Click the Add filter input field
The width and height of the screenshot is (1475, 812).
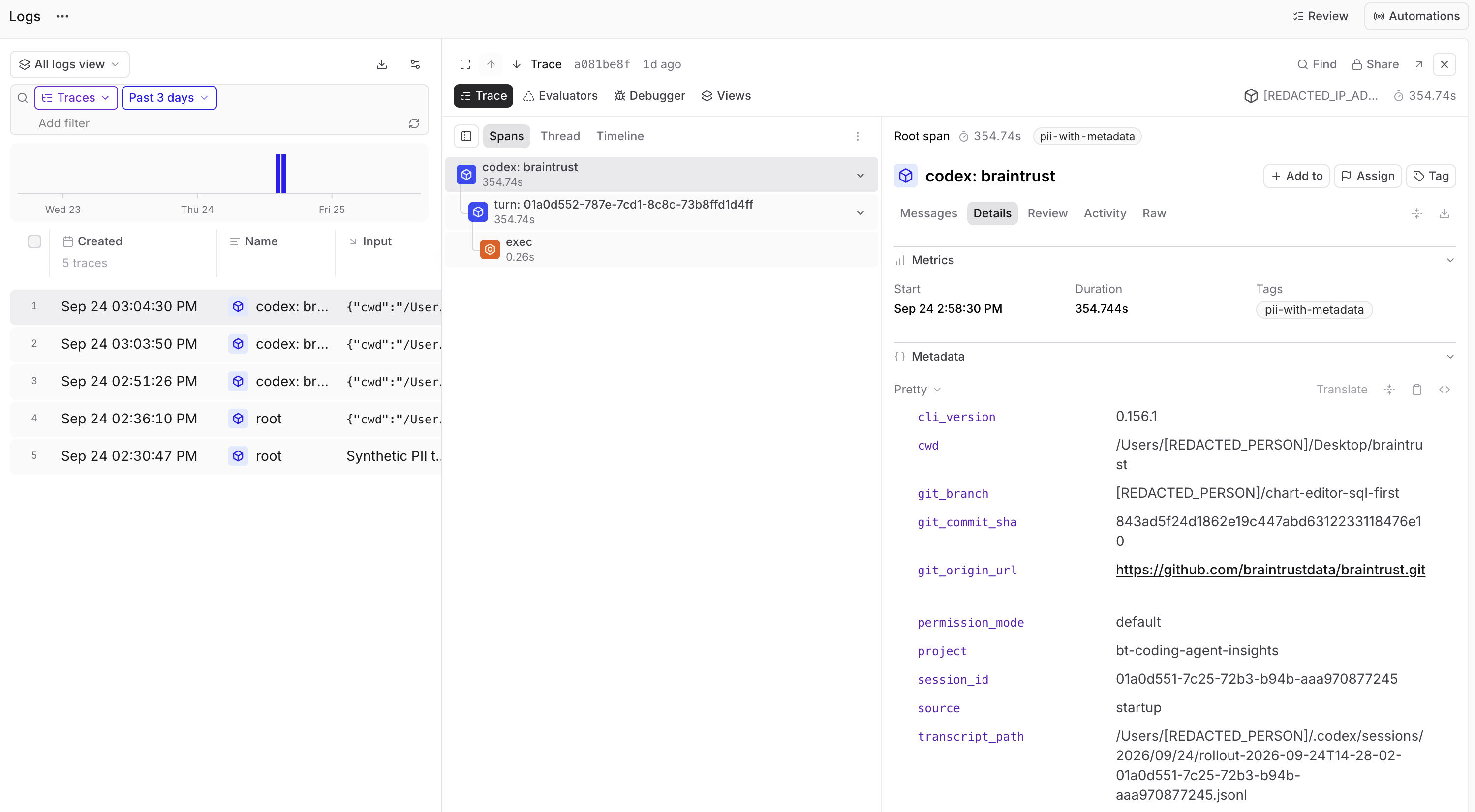tap(219, 123)
